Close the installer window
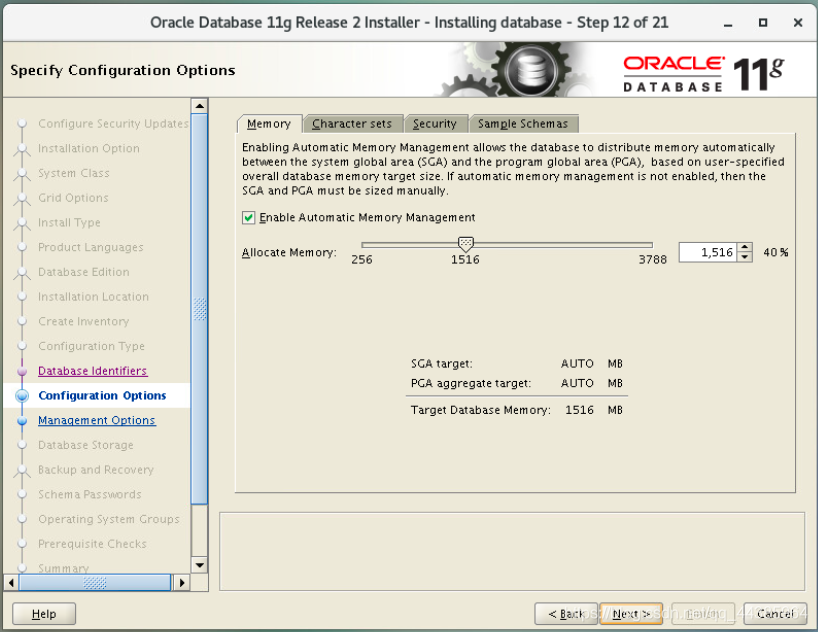Screen dimensions: 818x632 point(798,23)
